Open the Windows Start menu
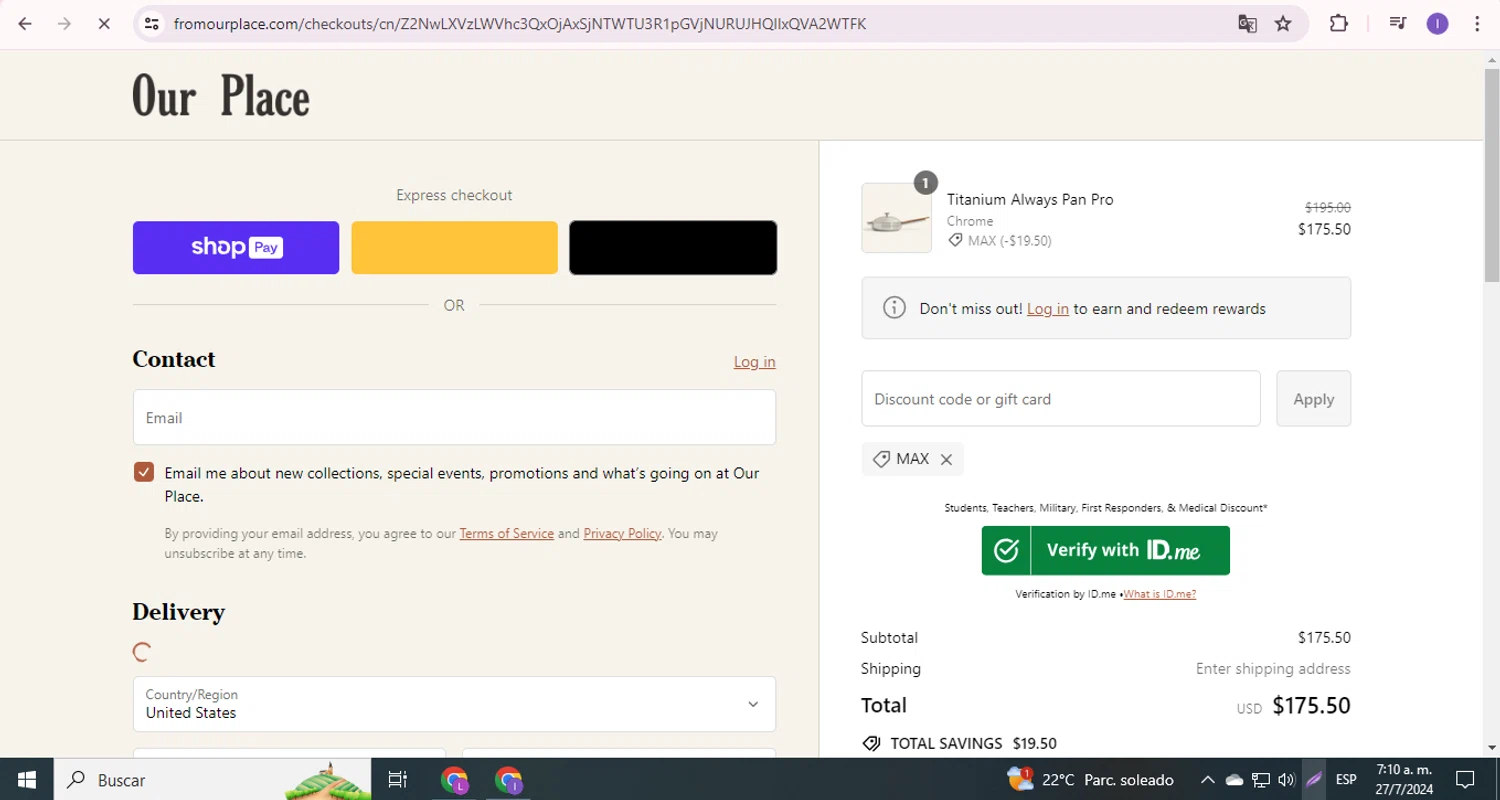 [27, 780]
